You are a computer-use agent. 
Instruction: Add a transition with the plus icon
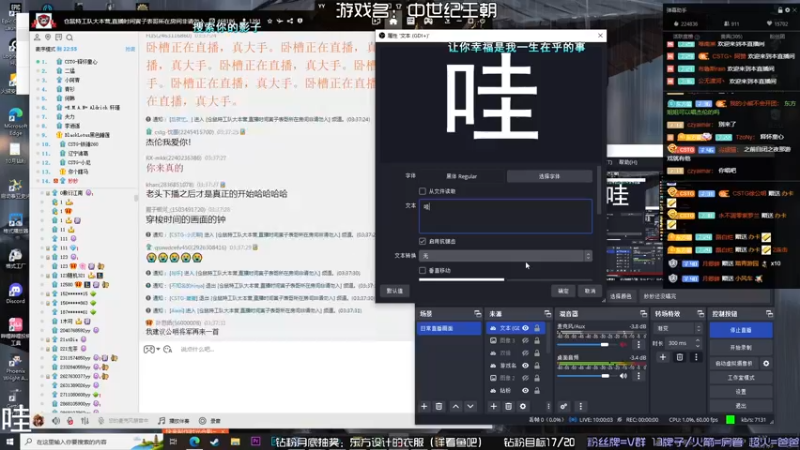point(663,357)
